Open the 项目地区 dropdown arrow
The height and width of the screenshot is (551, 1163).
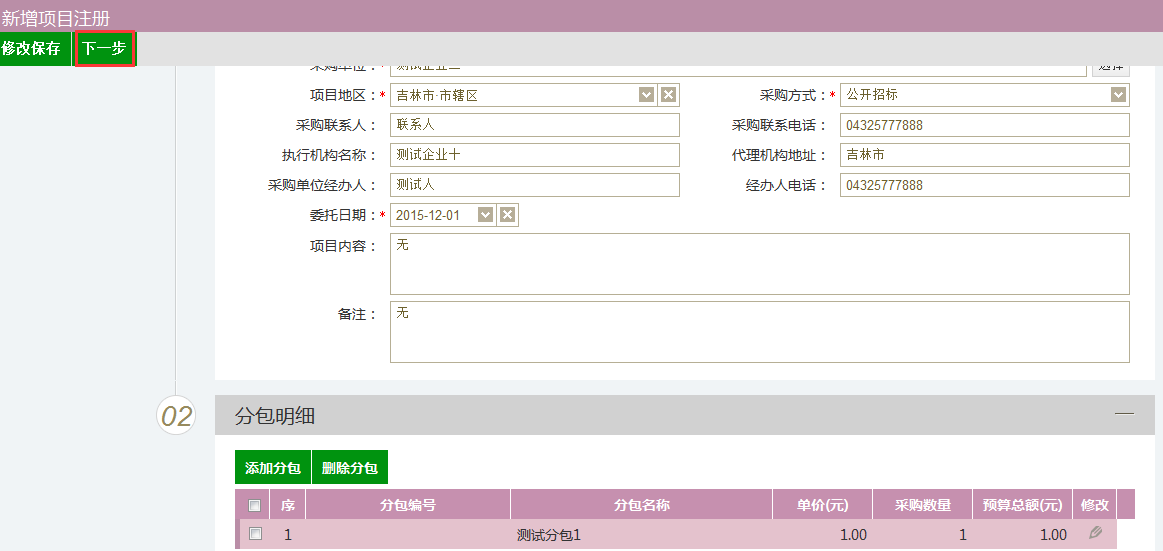tap(646, 95)
